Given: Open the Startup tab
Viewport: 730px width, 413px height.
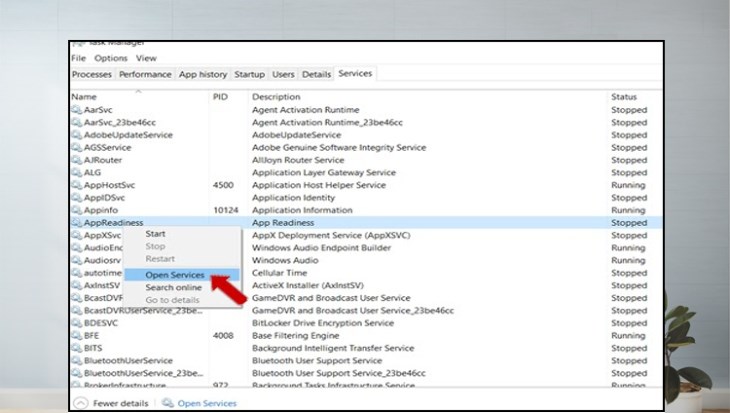Looking at the screenshot, I should (x=249, y=74).
